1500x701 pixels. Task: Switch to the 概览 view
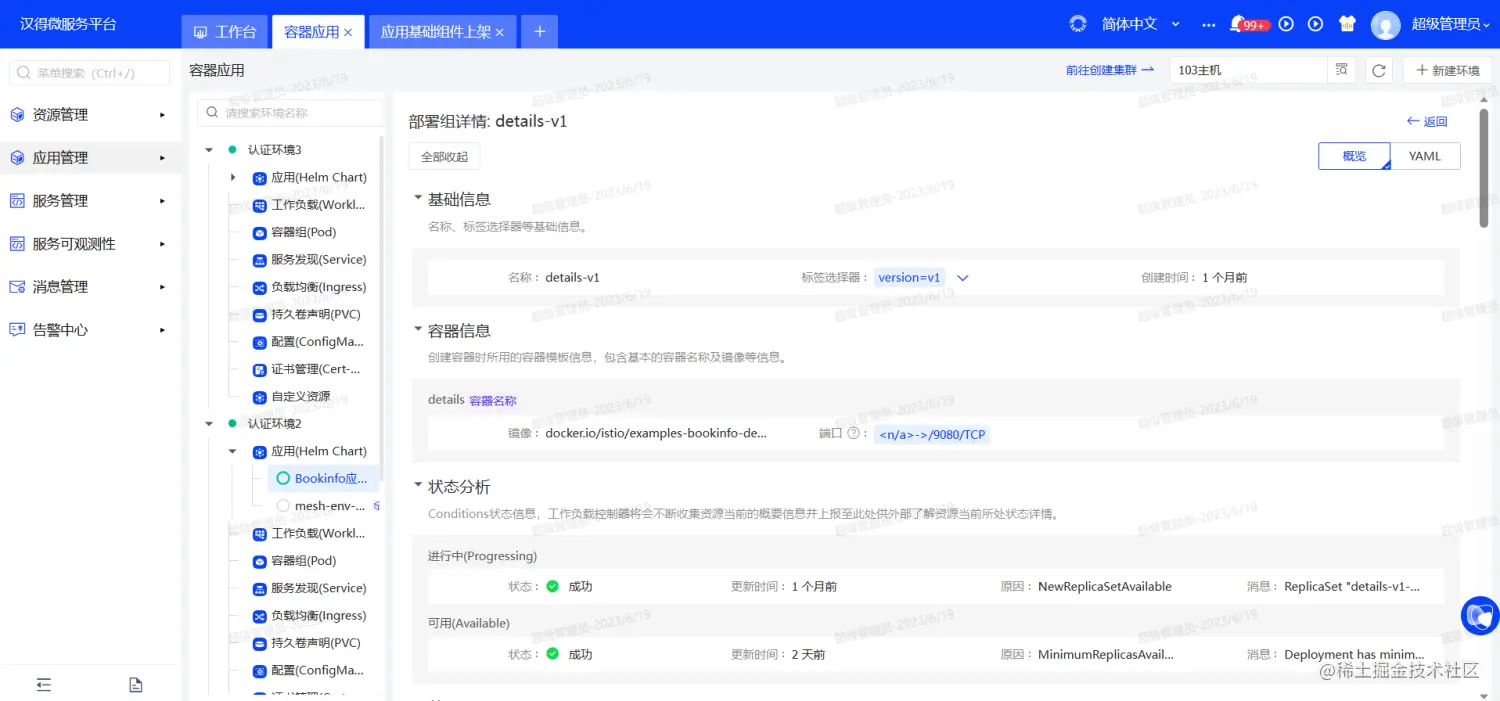click(x=1354, y=156)
